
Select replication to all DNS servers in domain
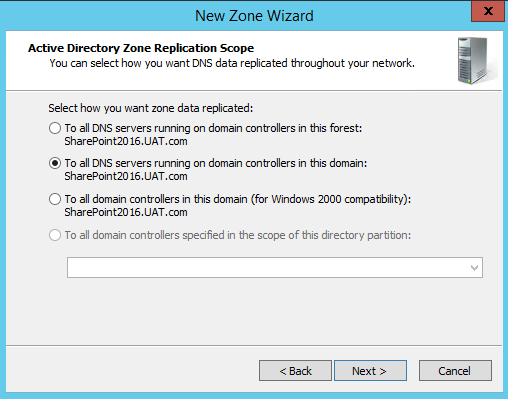[55, 163]
